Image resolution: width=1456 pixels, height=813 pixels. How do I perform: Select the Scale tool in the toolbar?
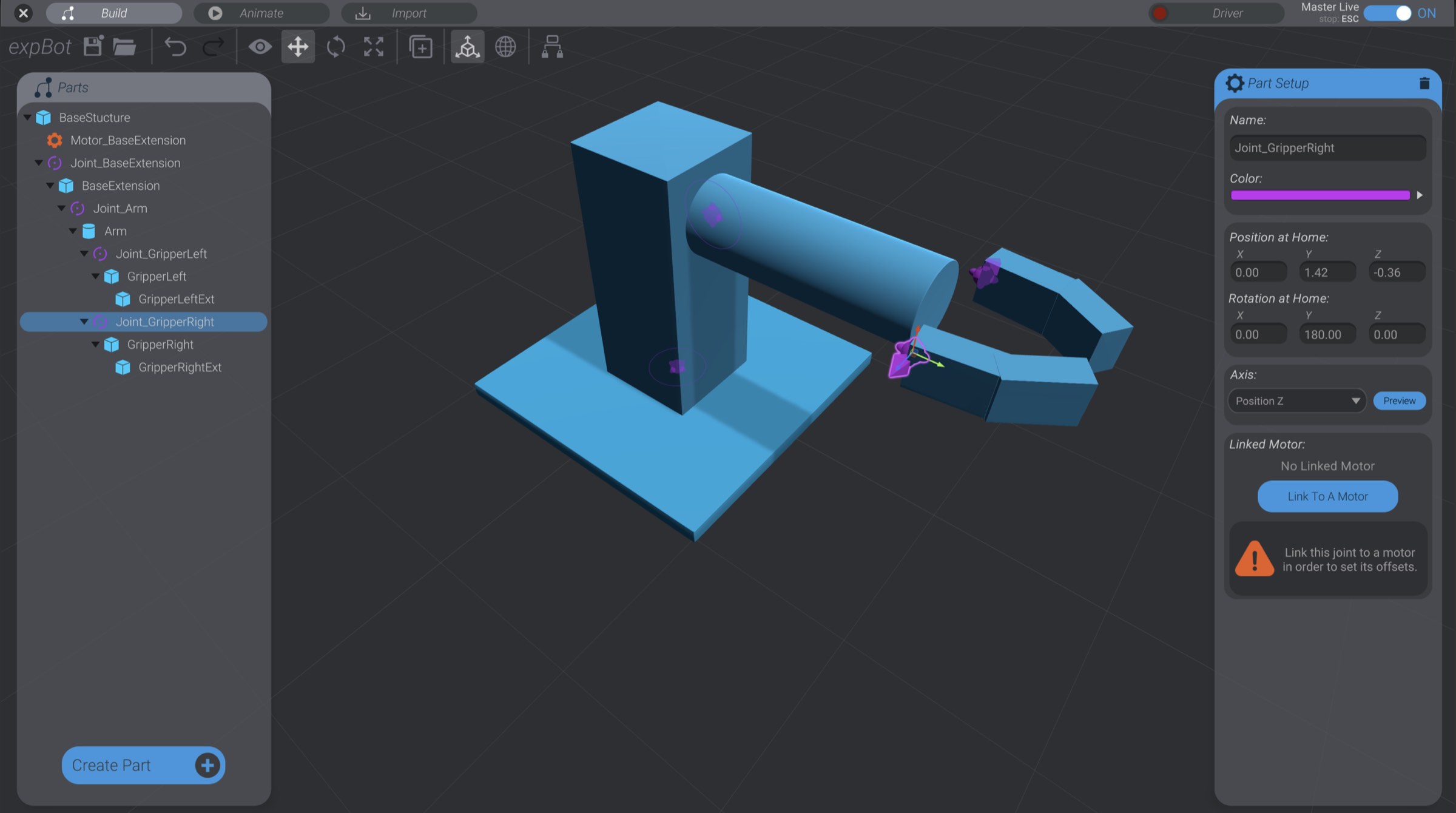pyautogui.click(x=373, y=47)
